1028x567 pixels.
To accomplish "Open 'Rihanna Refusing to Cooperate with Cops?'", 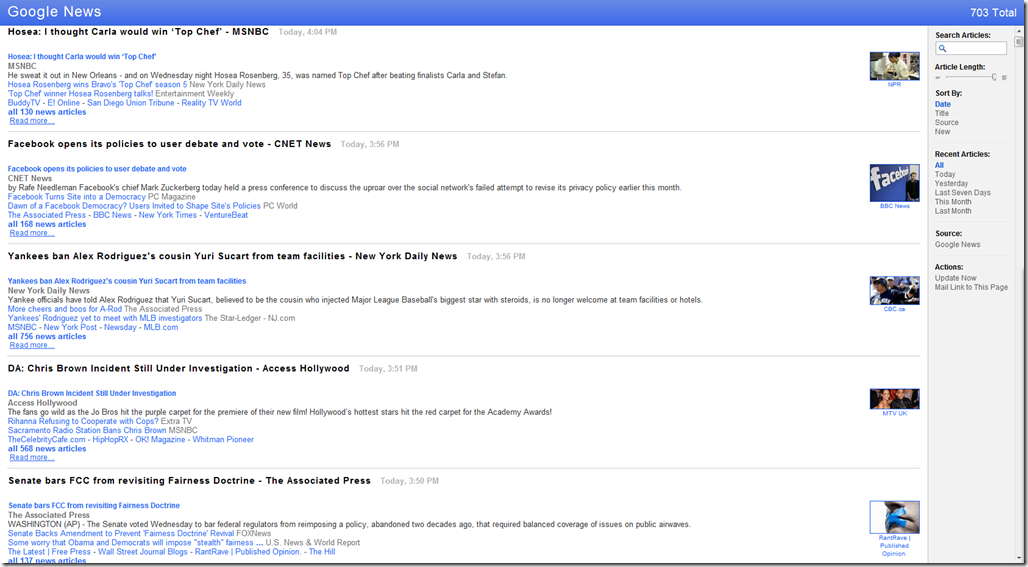I will click(x=83, y=421).
